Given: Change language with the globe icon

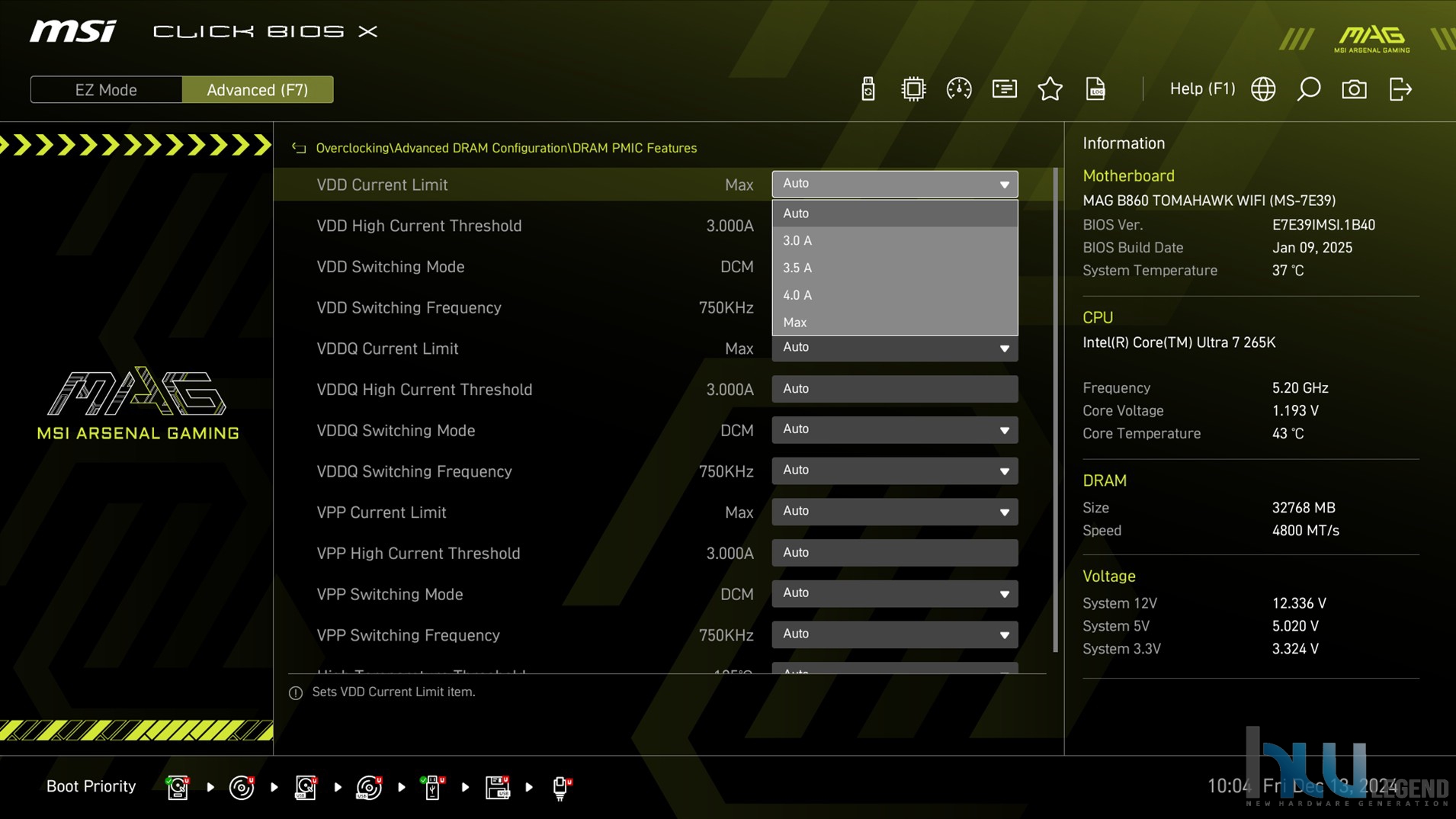Looking at the screenshot, I should (x=1263, y=89).
